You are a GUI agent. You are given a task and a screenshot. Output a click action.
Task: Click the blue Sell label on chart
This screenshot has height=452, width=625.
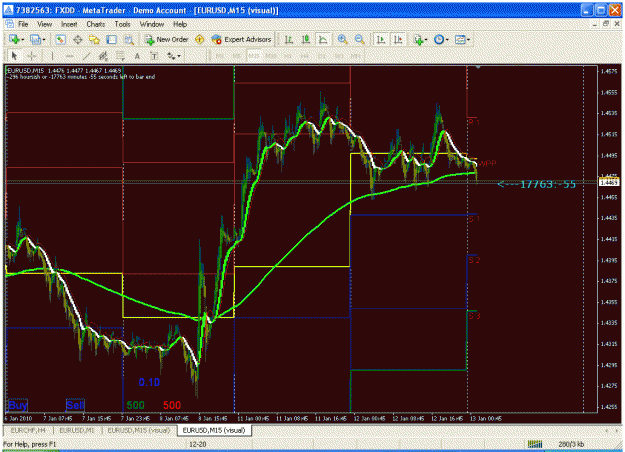[x=75, y=405]
